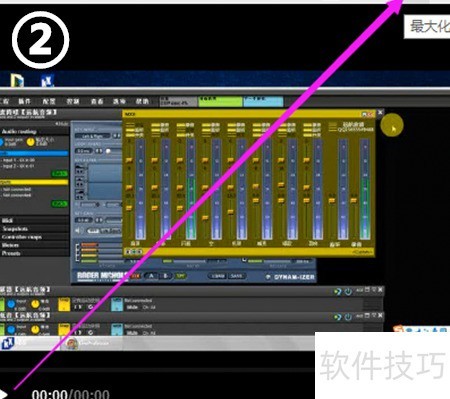Click the speaker icon in the Dynam-izer plugin

pyautogui.click(x=78, y=230)
